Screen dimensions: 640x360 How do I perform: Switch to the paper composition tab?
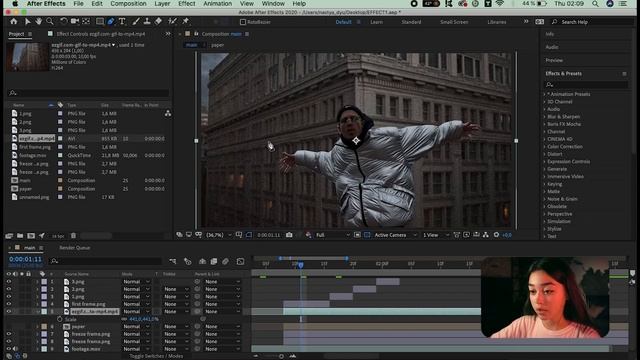click(x=218, y=45)
